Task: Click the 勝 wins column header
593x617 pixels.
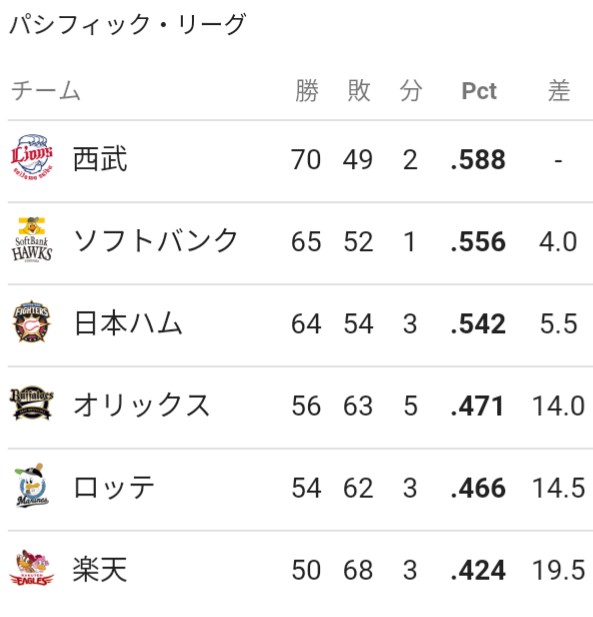Action: click(x=307, y=91)
